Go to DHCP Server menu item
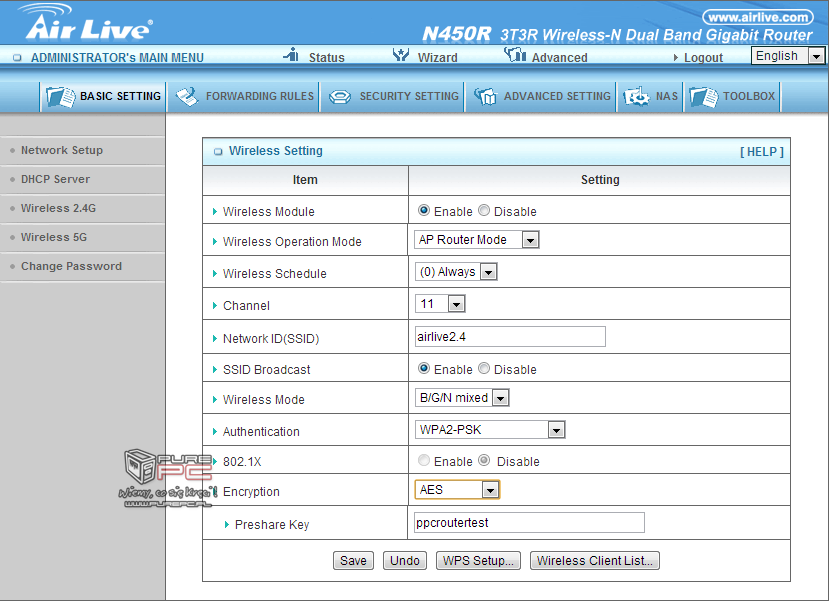 click(x=55, y=179)
